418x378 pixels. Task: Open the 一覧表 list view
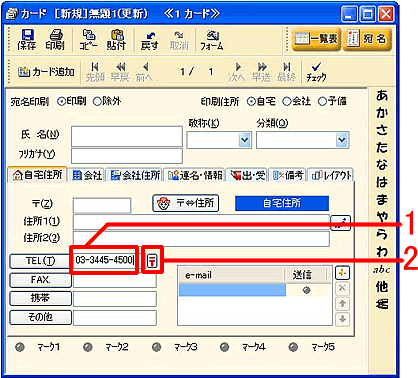coord(316,39)
